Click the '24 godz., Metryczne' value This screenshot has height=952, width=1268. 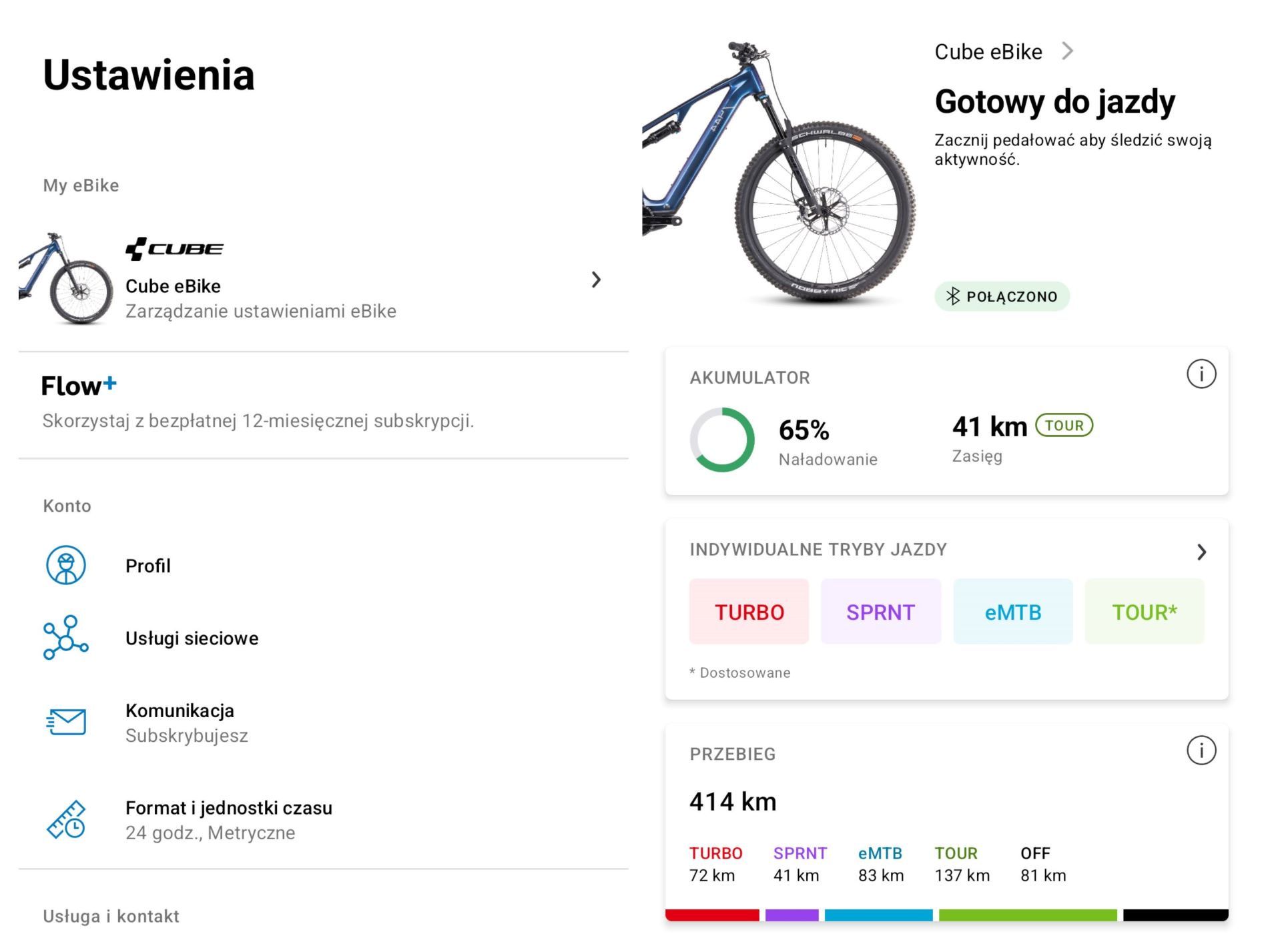[210, 833]
